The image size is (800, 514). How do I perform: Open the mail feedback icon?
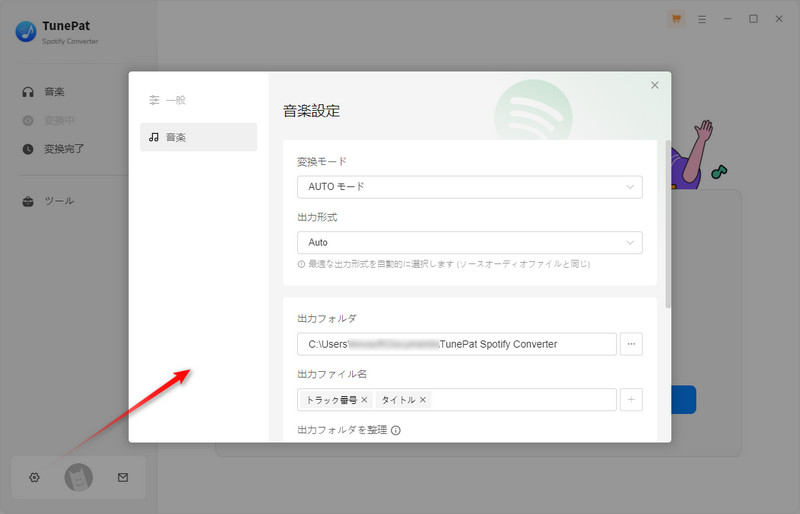pyautogui.click(x=123, y=477)
